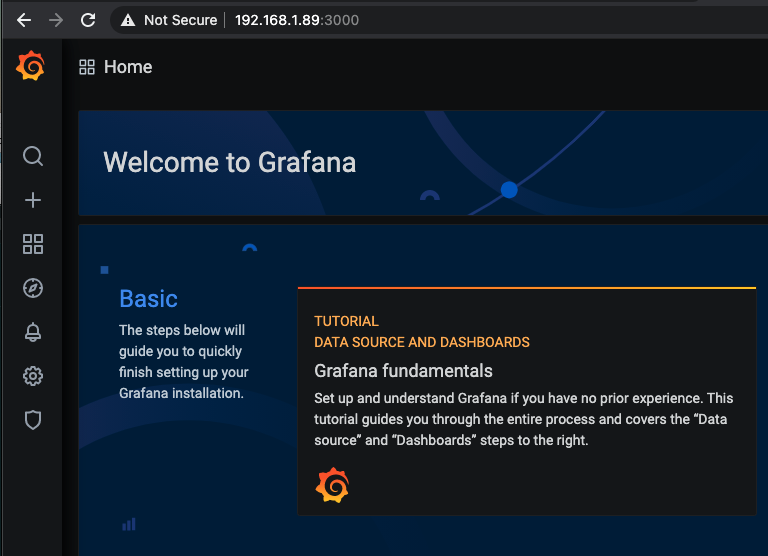
Task: Open the Home dashboard picker title
Action: 128,67
